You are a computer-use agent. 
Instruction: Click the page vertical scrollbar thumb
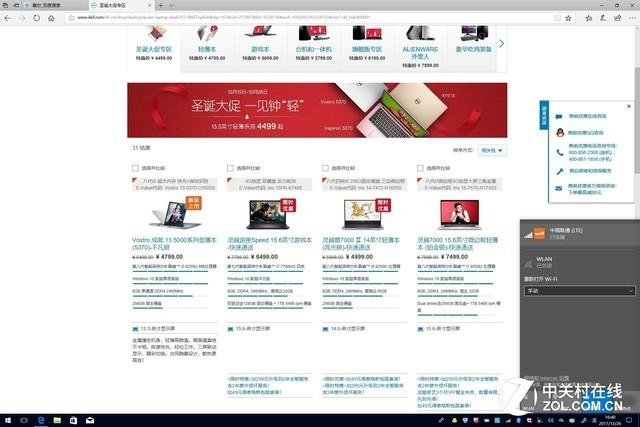637,120
